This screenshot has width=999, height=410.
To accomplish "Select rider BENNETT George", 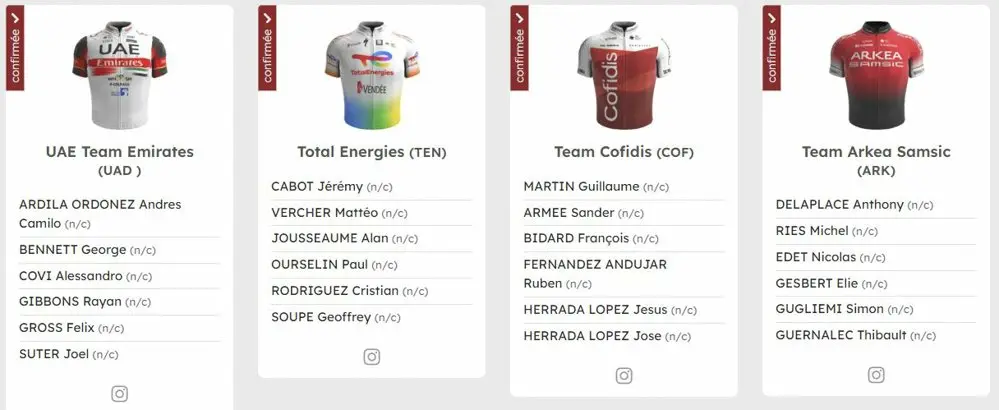I will point(72,249).
